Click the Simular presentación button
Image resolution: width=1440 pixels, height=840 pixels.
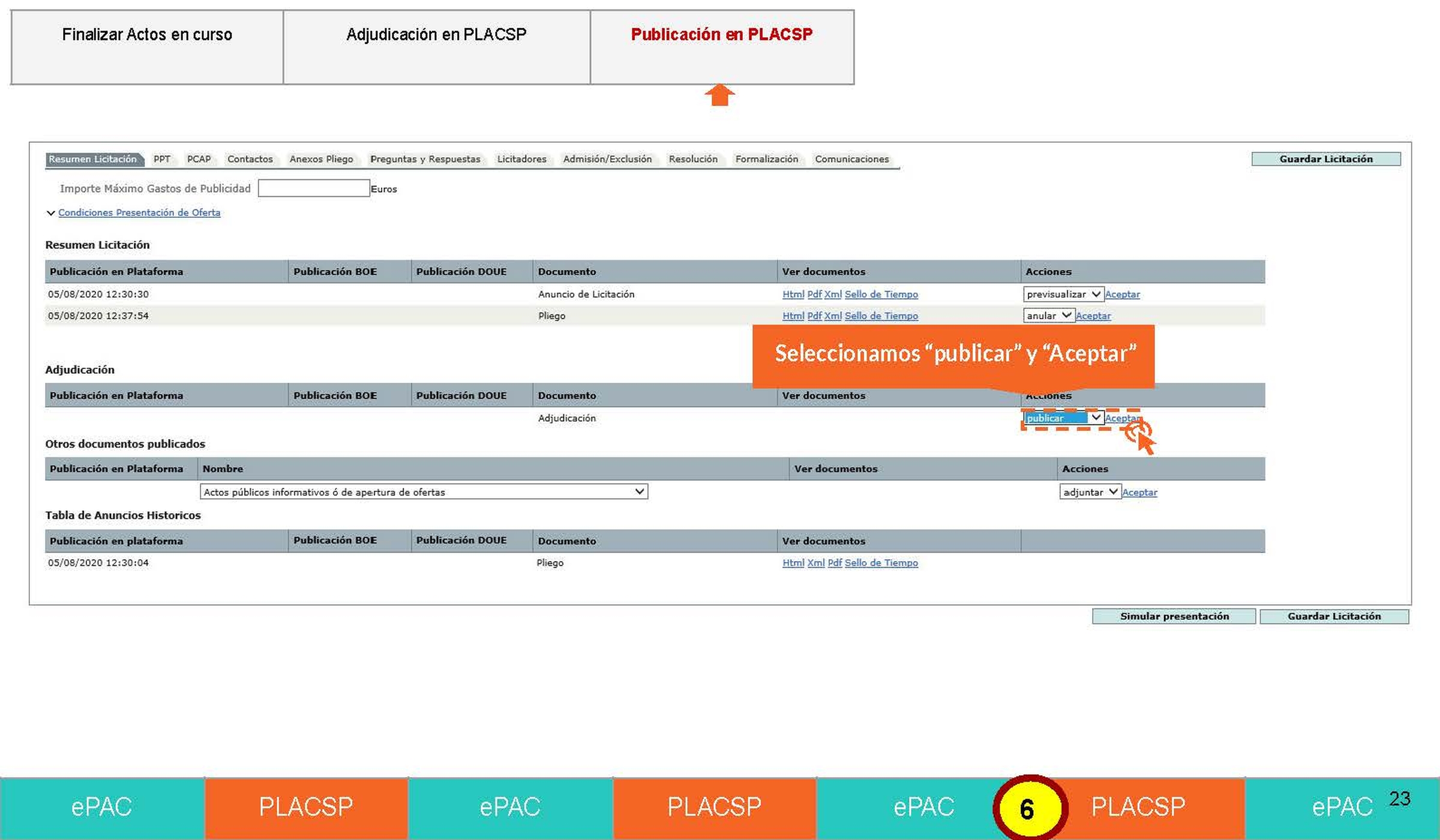click(1174, 616)
